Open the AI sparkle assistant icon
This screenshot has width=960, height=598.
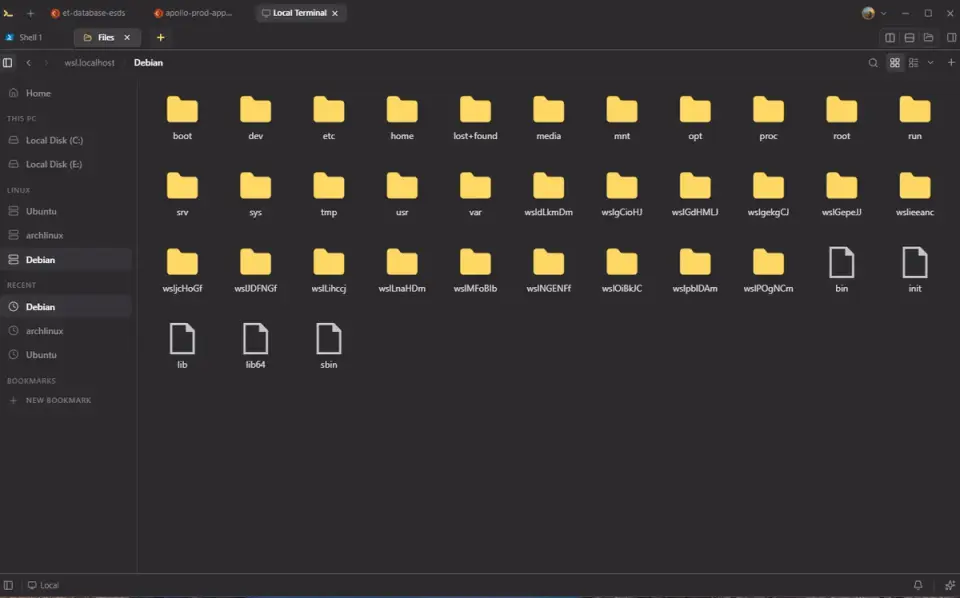pos(950,585)
